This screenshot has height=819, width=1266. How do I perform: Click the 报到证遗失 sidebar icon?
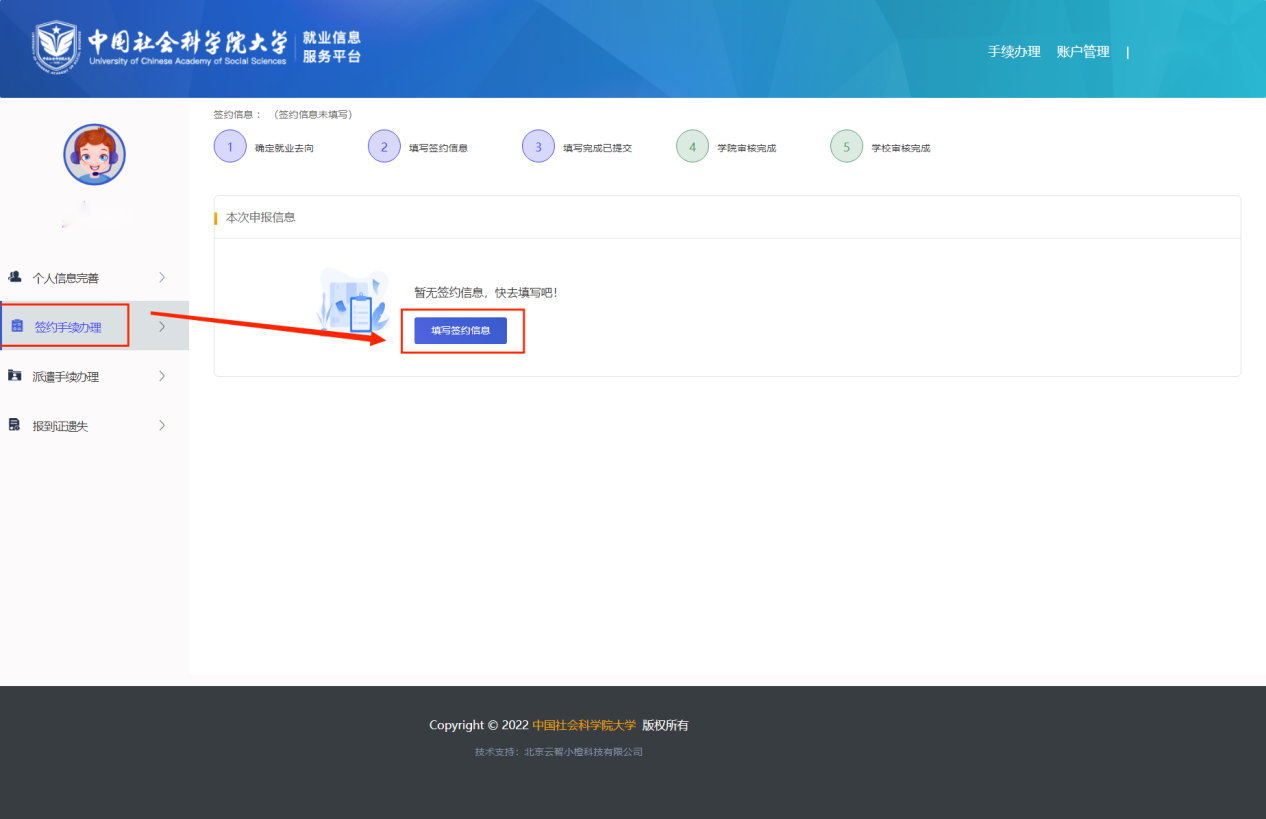pos(15,425)
